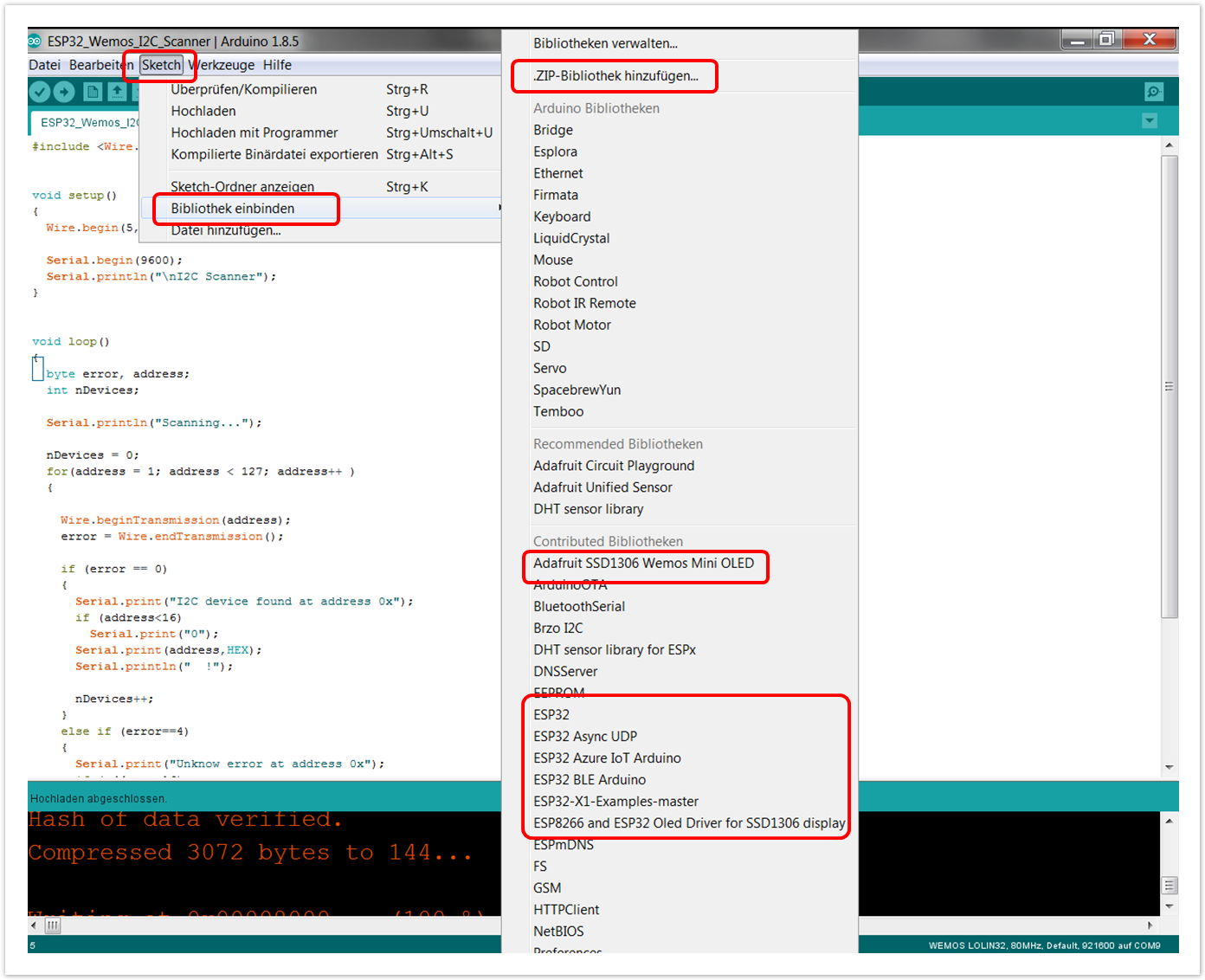The width and height of the screenshot is (1205, 980).
Task: Select Adafruit SSD1306 Wemos Mini OLED library
Action: coord(643,564)
